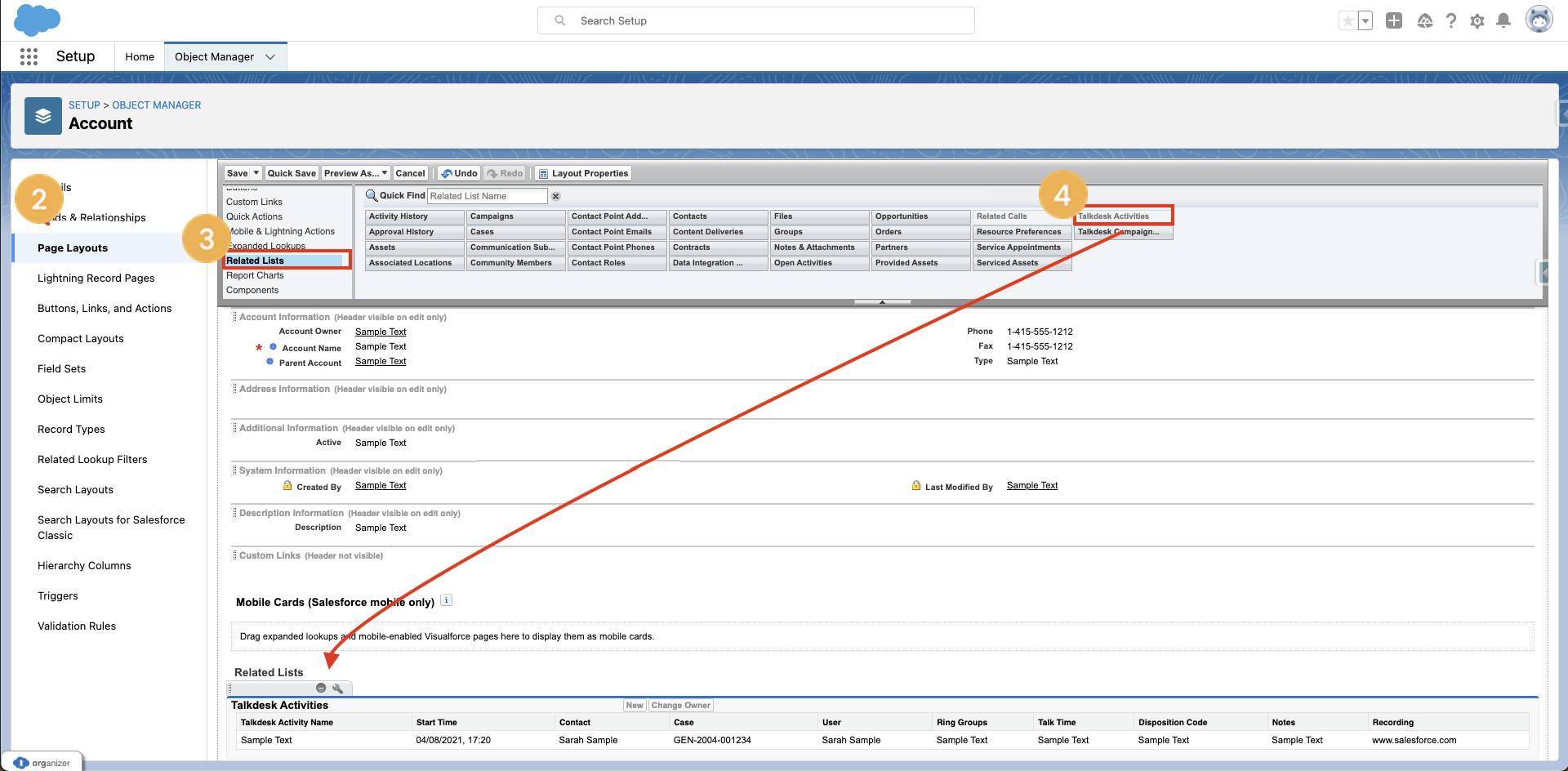Select Service Appointments palette item
The height and width of the screenshot is (771, 1568).
click(1022, 247)
